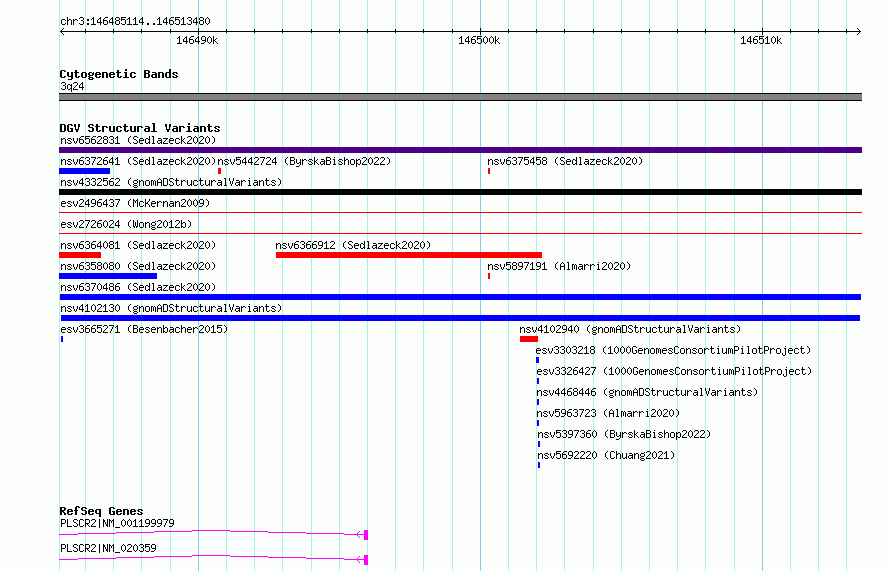Open esv3303218 (1000GenomesConsortiumPilotProject) label
This screenshot has width=890, height=571.
tap(673, 350)
